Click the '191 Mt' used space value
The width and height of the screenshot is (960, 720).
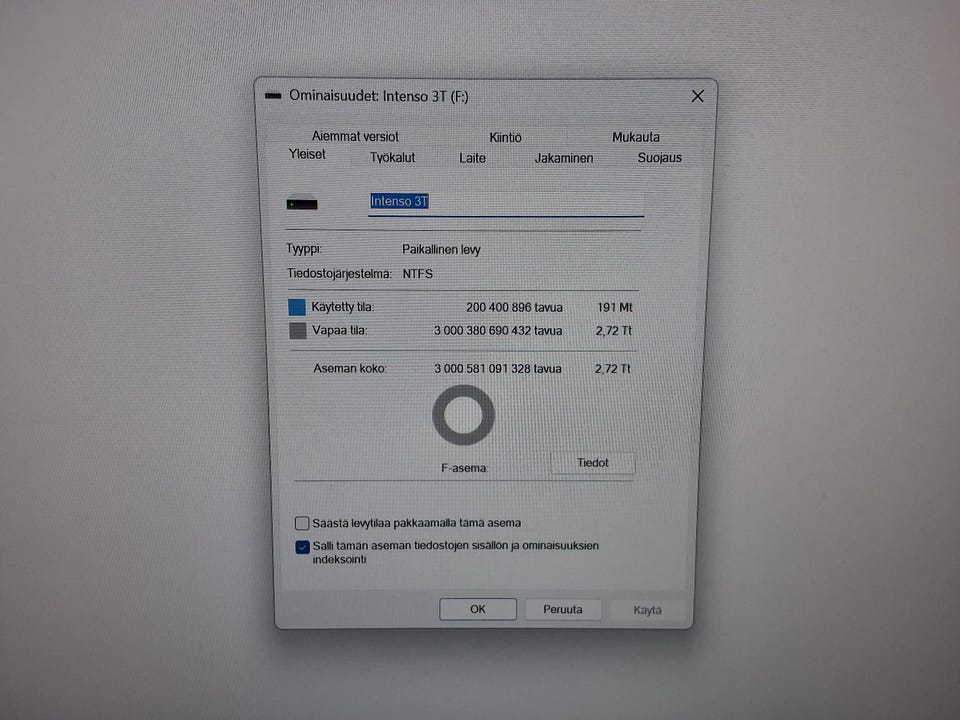pos(615,307)
